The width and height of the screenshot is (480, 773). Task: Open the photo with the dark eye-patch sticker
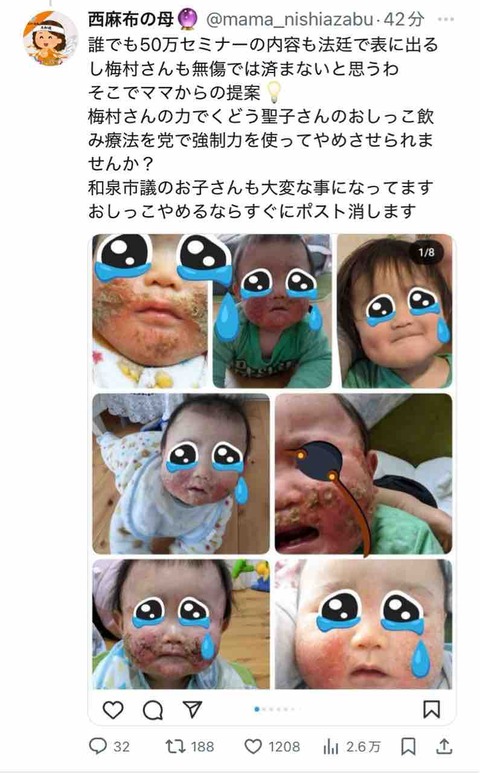(363, 473)
